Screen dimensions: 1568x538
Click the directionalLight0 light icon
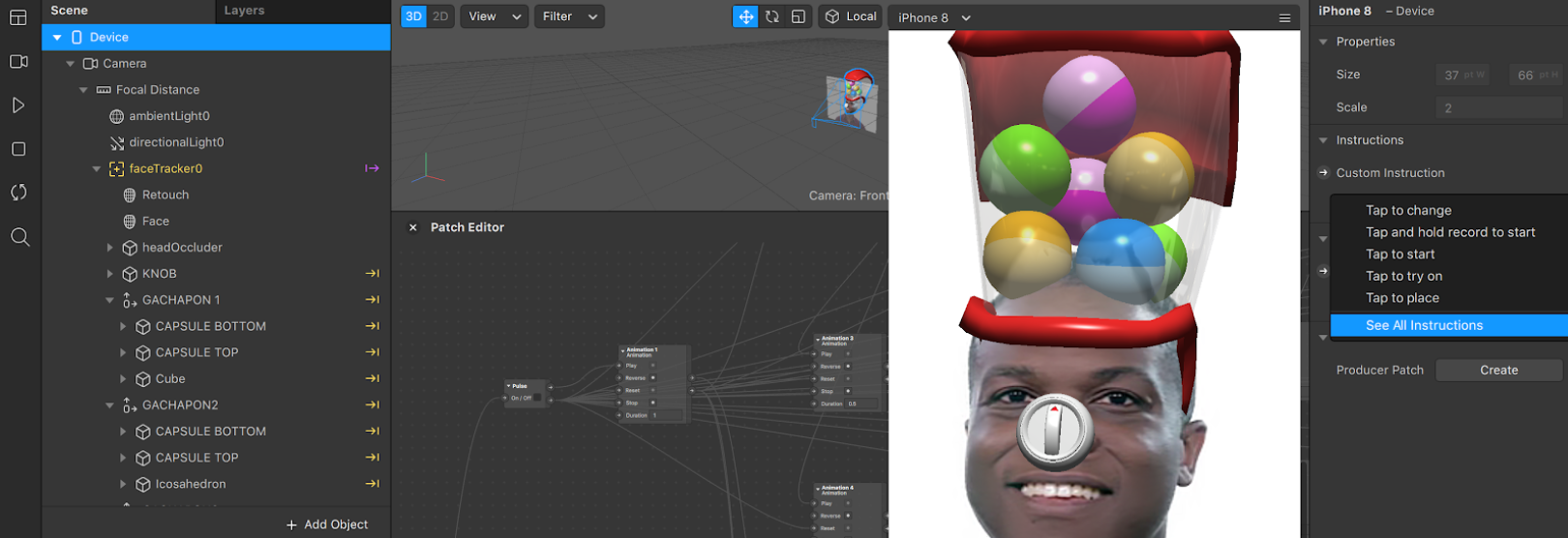[116, 142]
